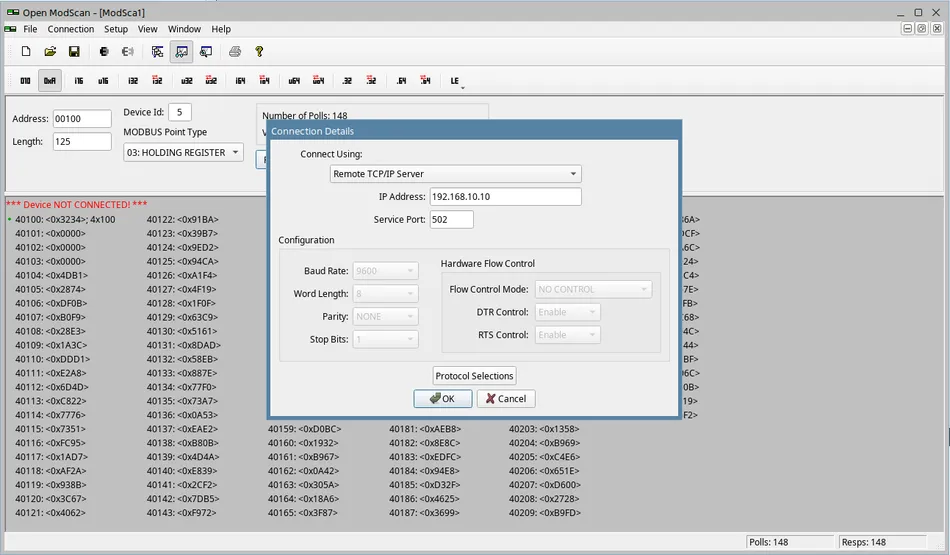Image resolution: width=950 pixels, height=555 pixels.
Task: Open the Help menu
Action: pos(221,29)
